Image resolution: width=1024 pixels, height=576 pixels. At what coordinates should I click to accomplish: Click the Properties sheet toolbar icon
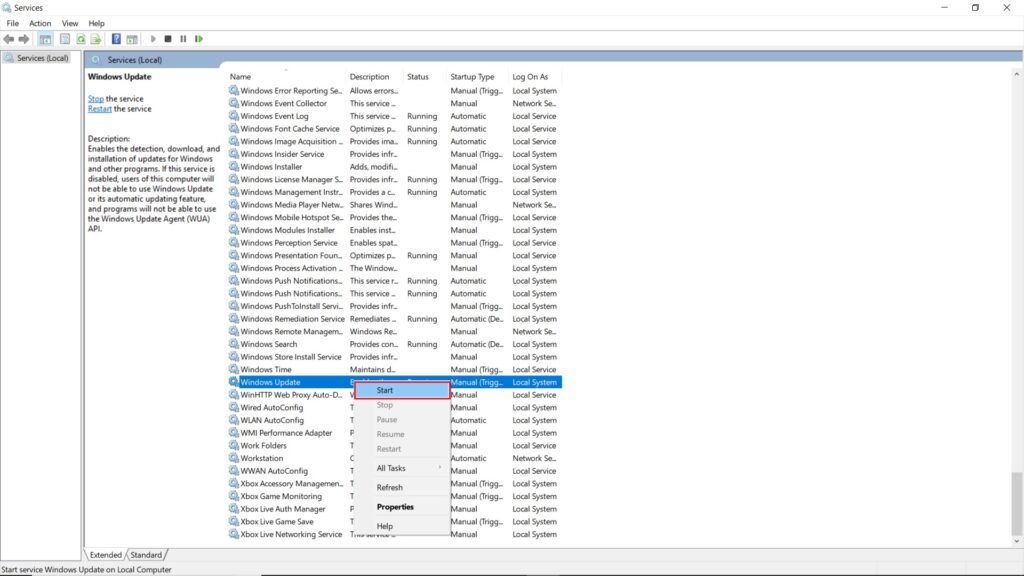coord(65,39)
